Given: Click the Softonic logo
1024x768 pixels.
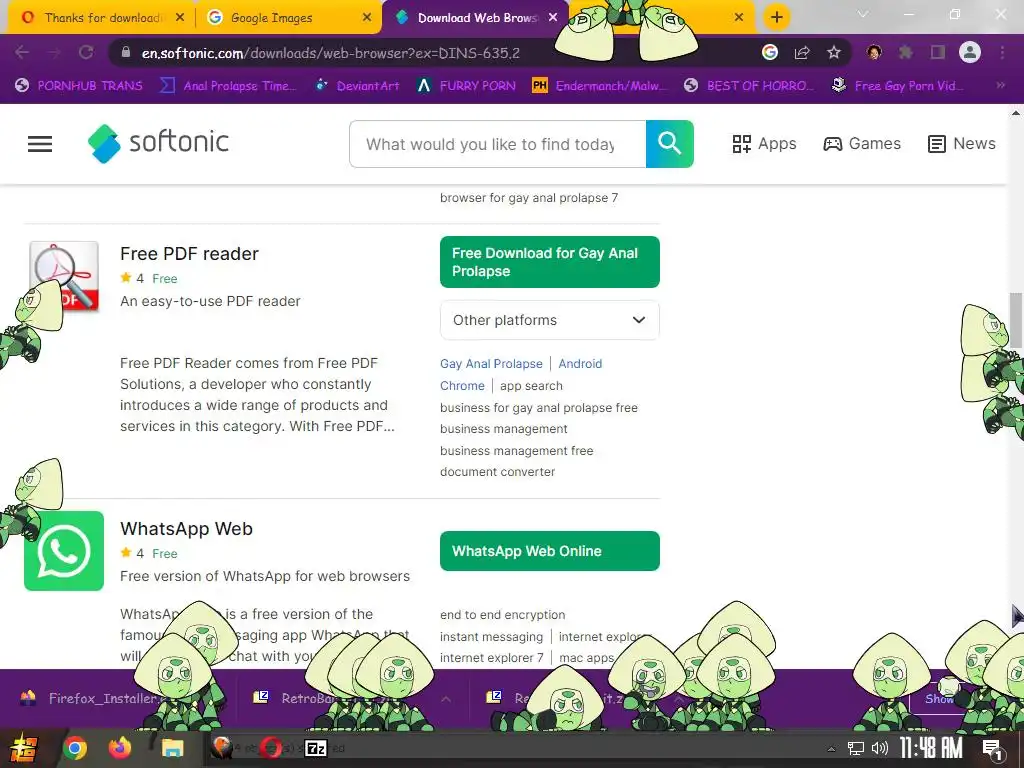Looking at the screenshot, I should [159, 143].
